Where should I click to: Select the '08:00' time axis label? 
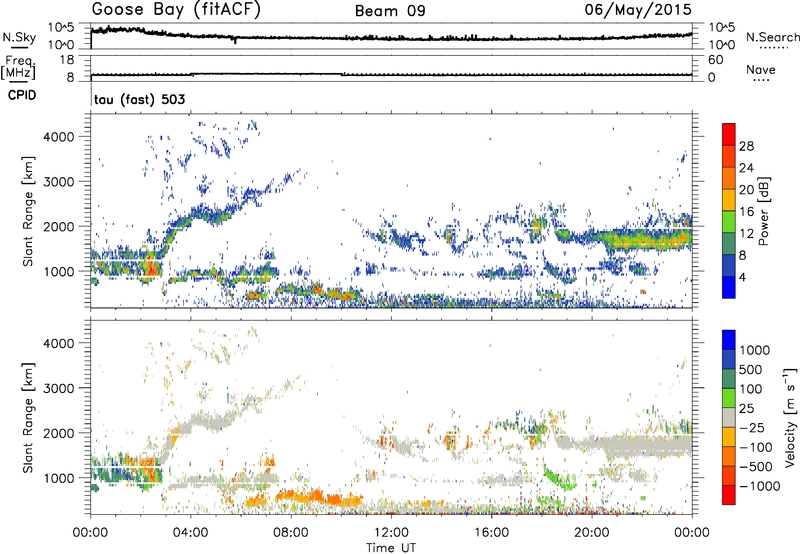coord(291,533)
